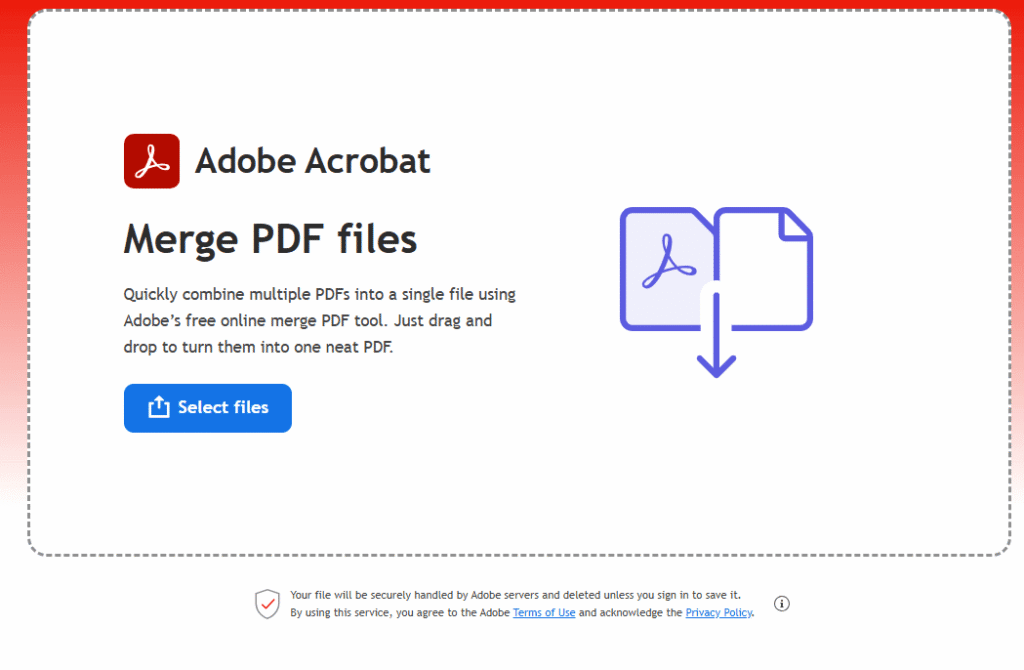Click the description paragraph starting with "Quickly combine"

pyautogui.click(x=320, y=321)
